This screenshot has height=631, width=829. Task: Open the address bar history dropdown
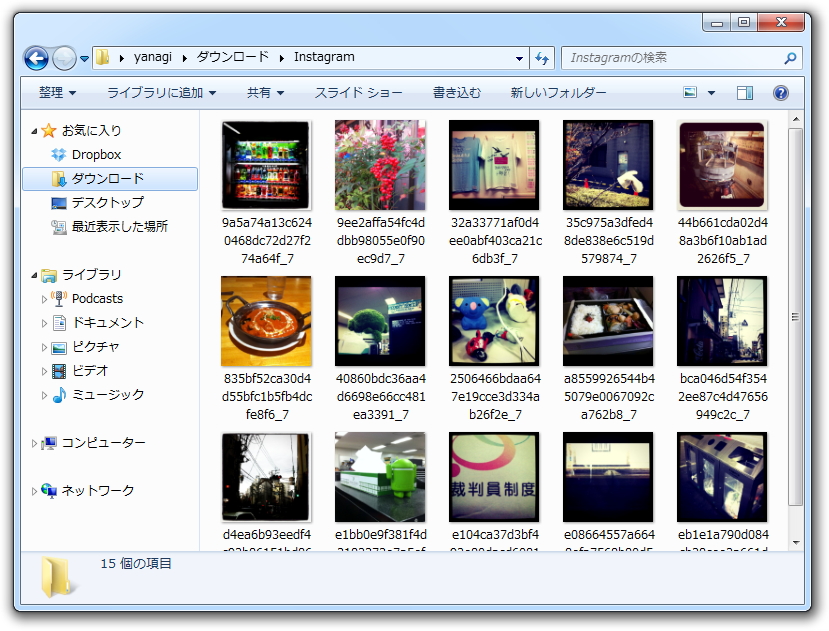click(518, 57)
